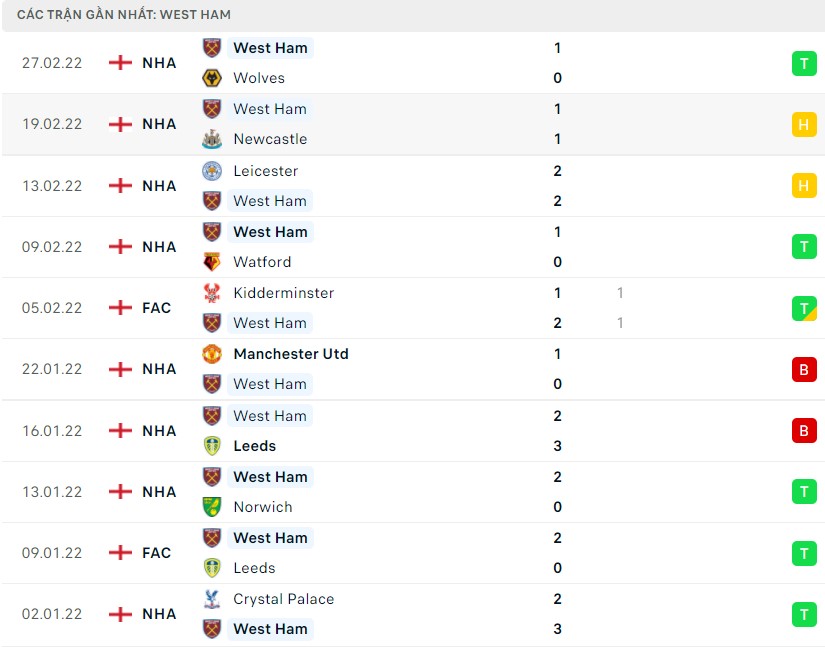Click the FAC label in the 09.01.22 row
This screenshot has width=825, height=647.
(x=155, y=552)
